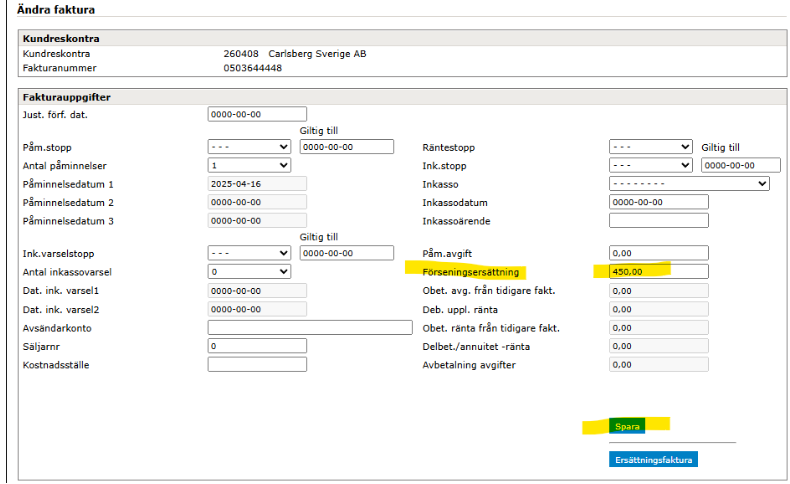Click the date field beside Ink.stopp dropdown
Viewport: 790px width, 484px height.
(741, 165)
